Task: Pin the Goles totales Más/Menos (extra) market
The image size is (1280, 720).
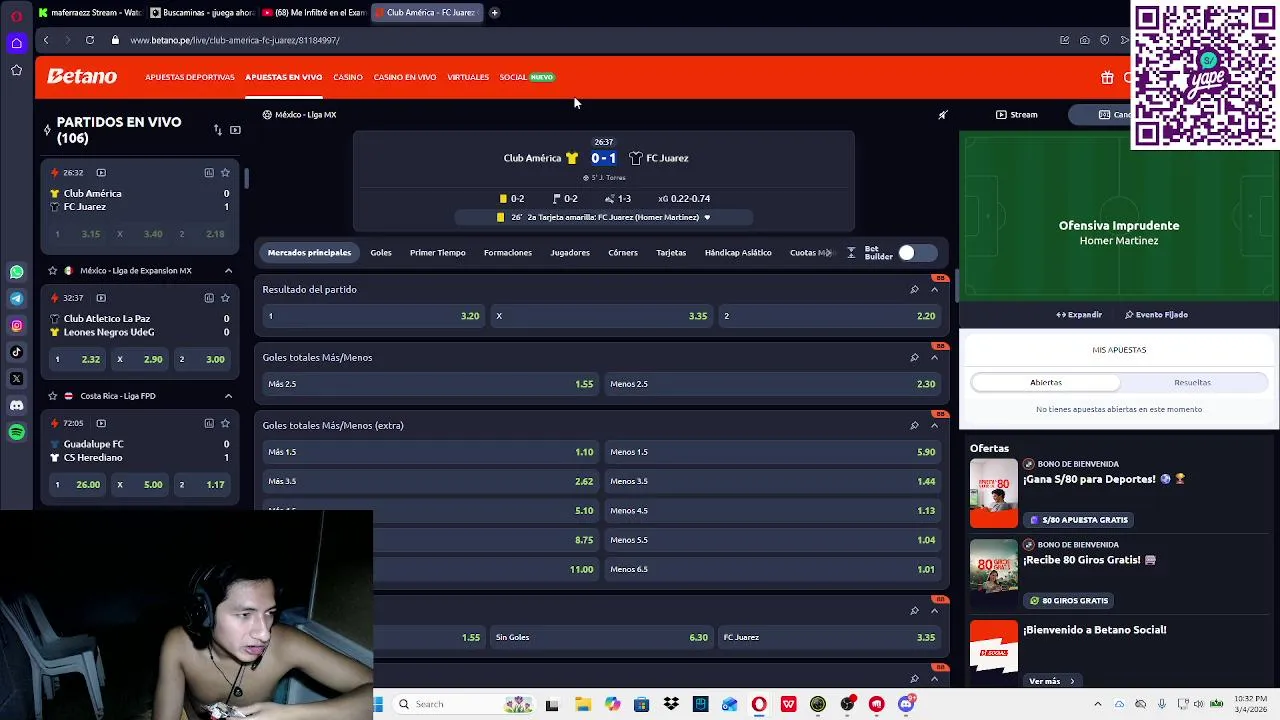Action: [914, 425]
